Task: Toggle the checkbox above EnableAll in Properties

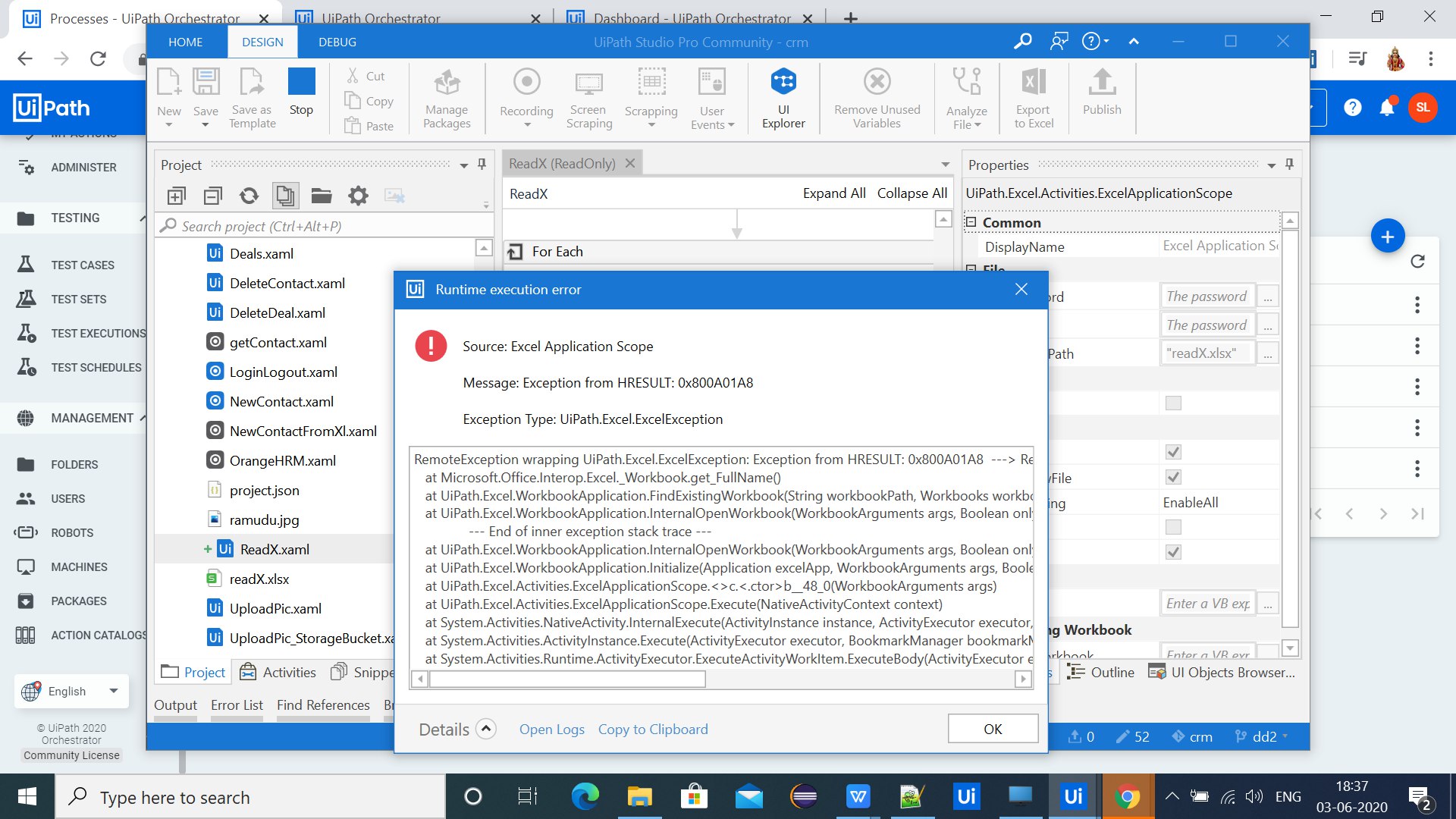Action: (1173, 477)
